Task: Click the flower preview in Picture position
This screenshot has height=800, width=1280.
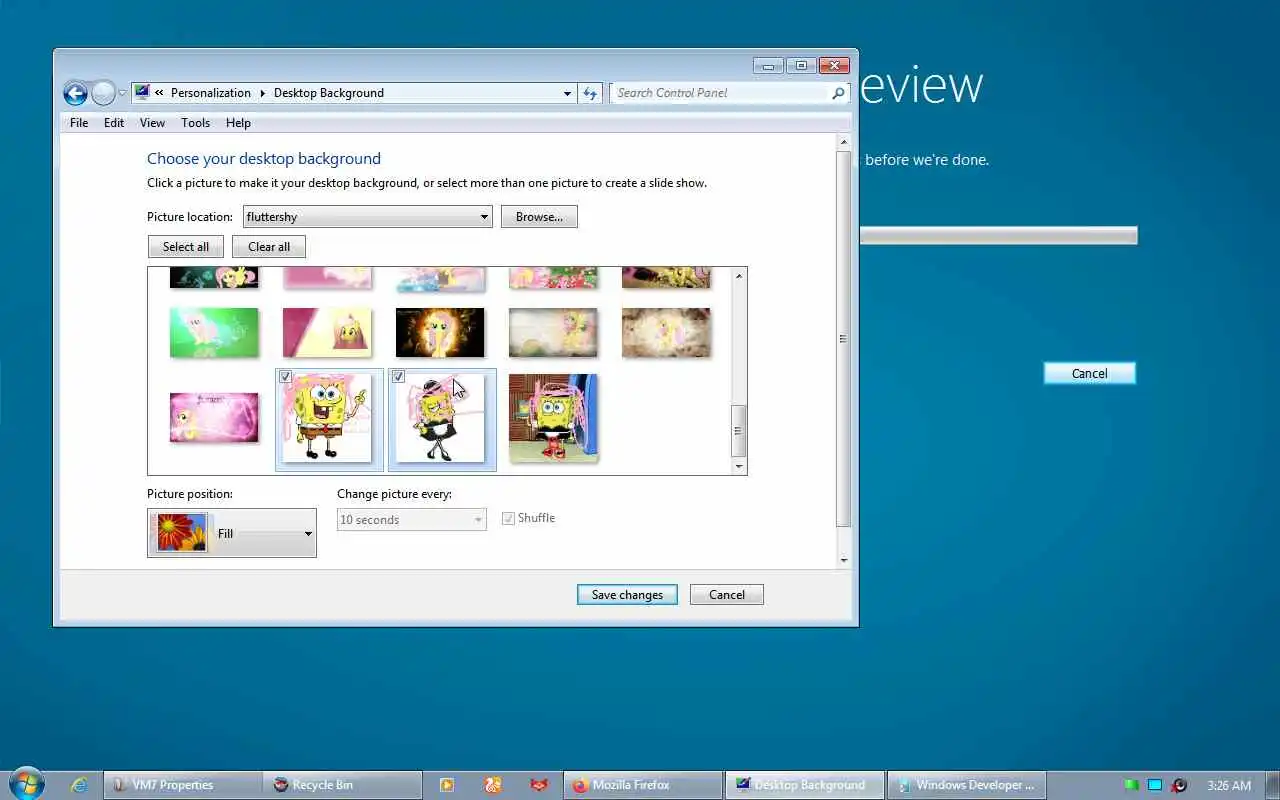Action: (182, 533)
